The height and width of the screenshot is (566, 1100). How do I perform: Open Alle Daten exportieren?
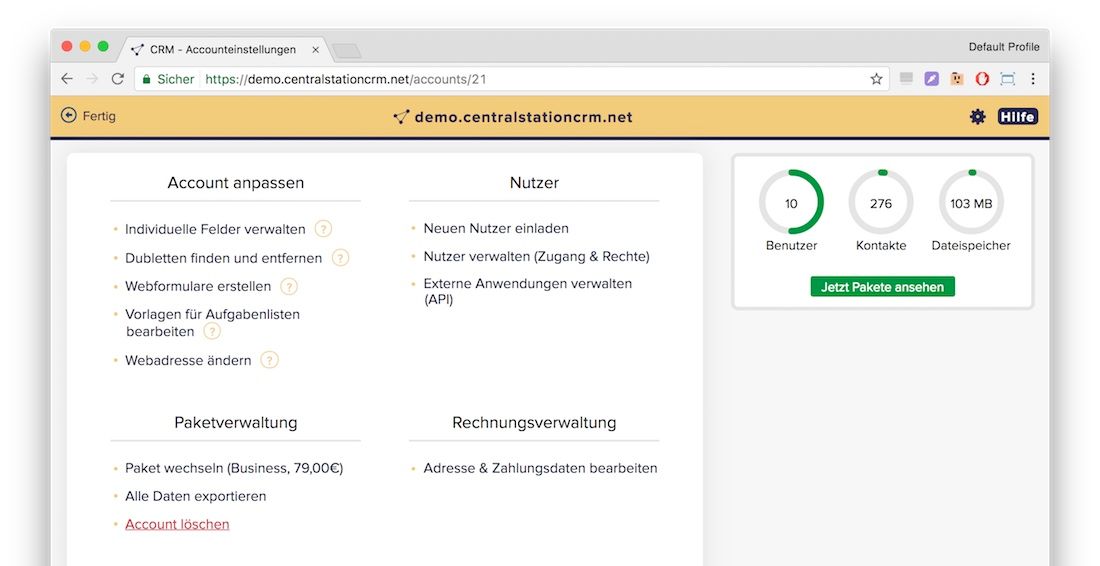[195, 496]
